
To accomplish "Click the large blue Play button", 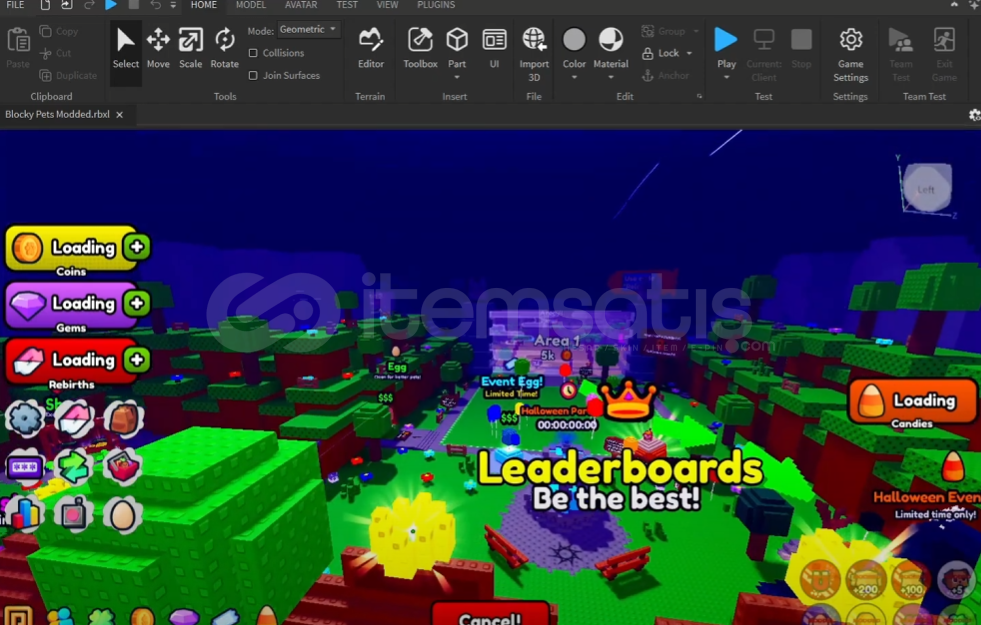I will click(x=726, y=39).
